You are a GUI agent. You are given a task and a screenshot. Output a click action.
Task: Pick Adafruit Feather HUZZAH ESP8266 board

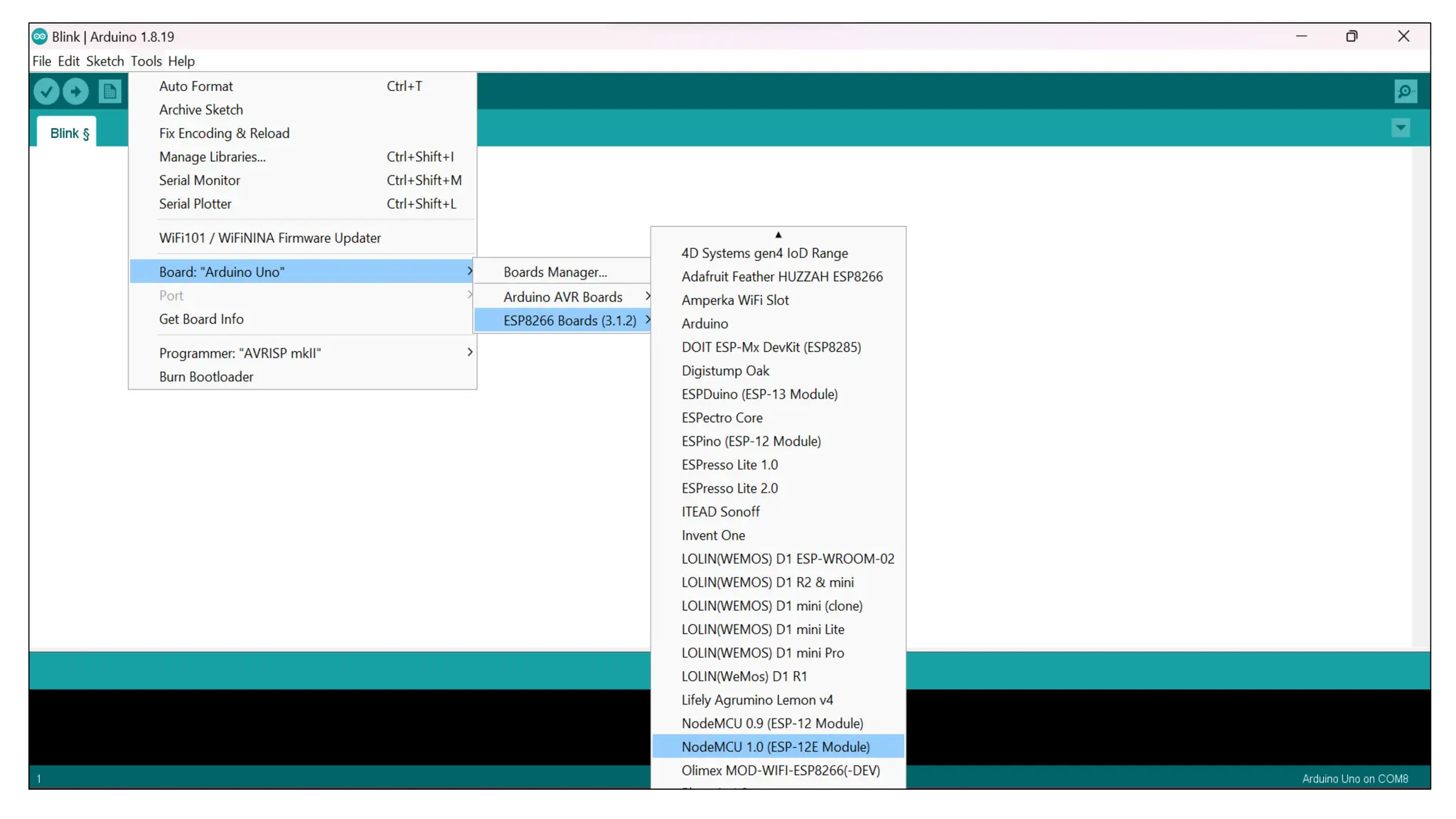click(x=781, y=277)
